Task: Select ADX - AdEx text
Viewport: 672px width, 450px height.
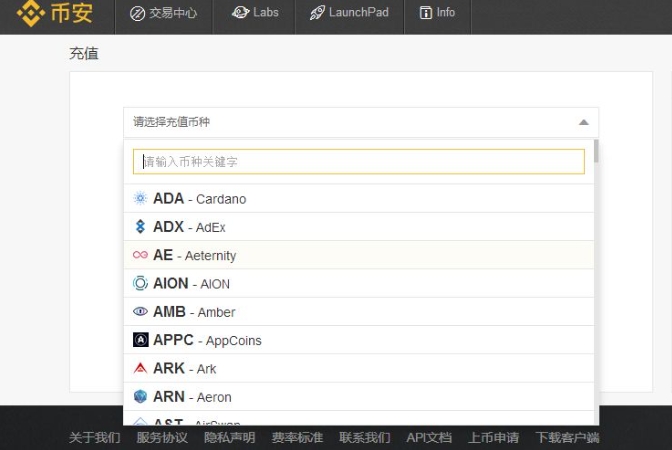Action: point(189,227)
